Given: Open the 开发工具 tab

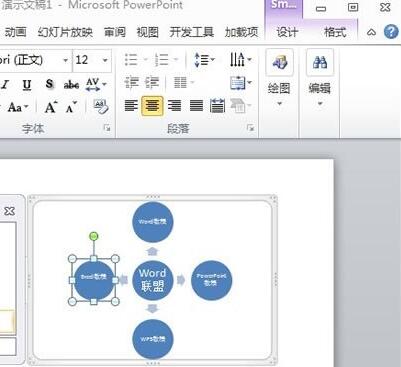Looking at the screenshot, I should pos(192,32).
